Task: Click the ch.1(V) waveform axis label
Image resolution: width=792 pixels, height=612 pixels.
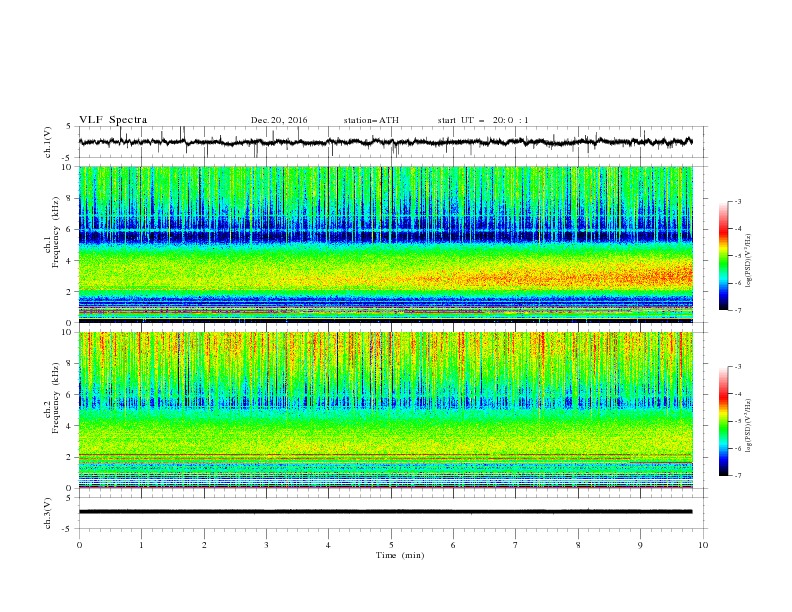Action: [48, 142]
